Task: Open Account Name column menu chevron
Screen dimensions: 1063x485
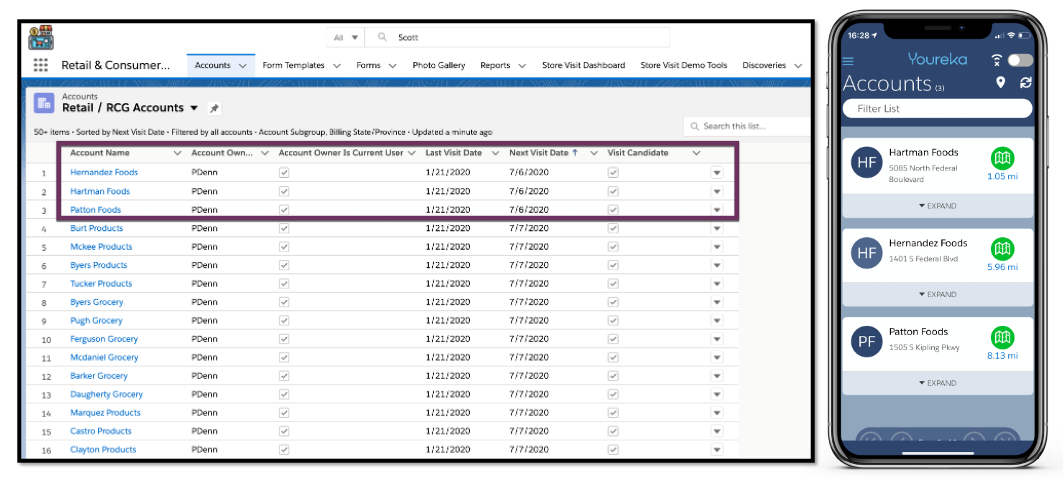Action: coord(177,153)
